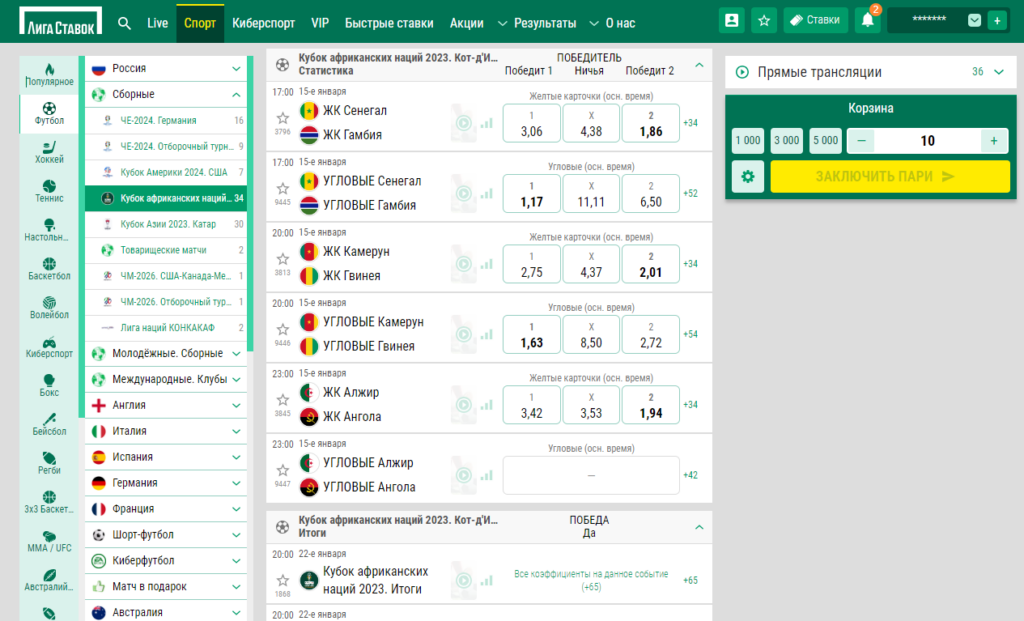Collapse the Итоги ПОБЕДА block
The image size is (1024, 621).
[699, 527]
